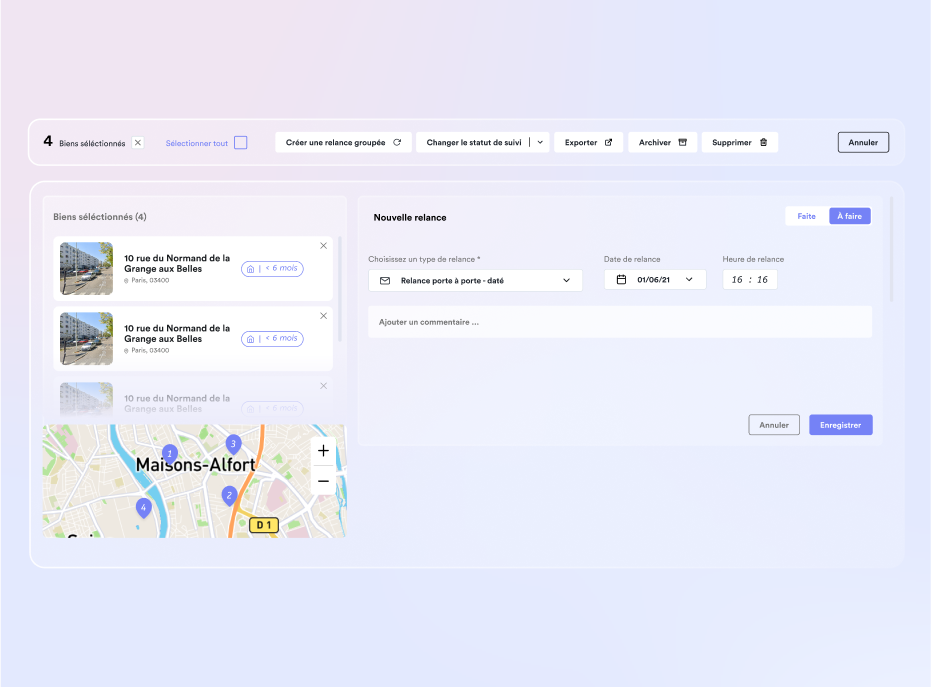The width and height of the screenshot is (931, 688).
Task: Remove the third faded property card with its X
Action: [x=324, y=386]
